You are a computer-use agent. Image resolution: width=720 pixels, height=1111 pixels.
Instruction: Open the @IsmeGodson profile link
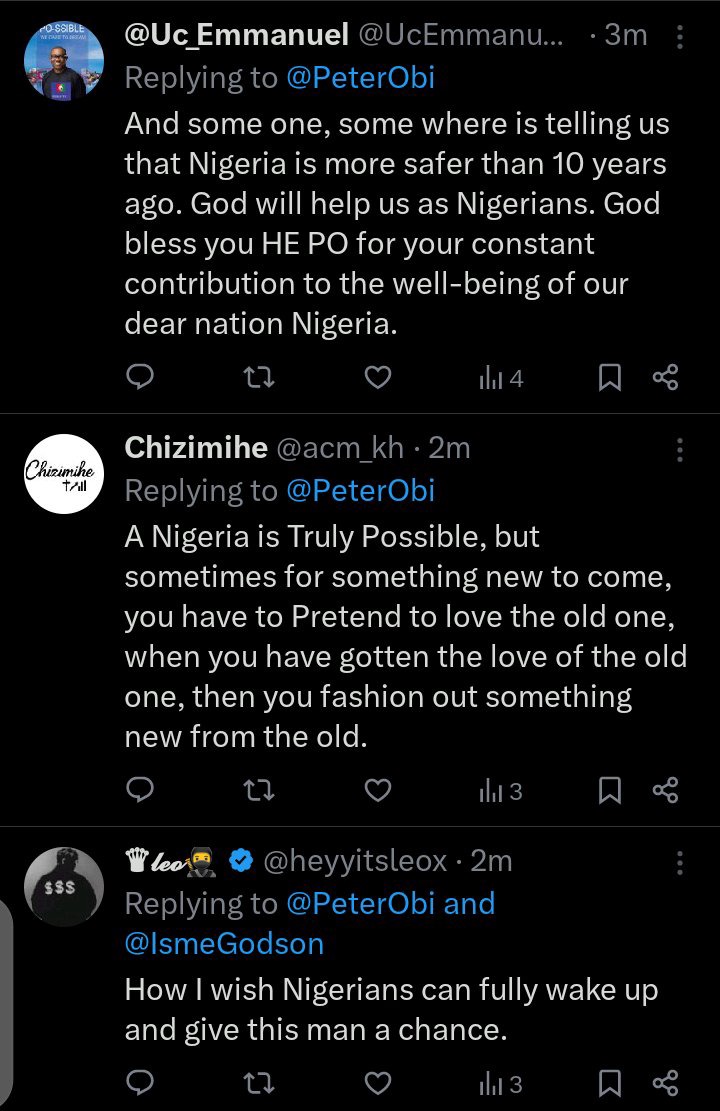click(x=224, y=944)
